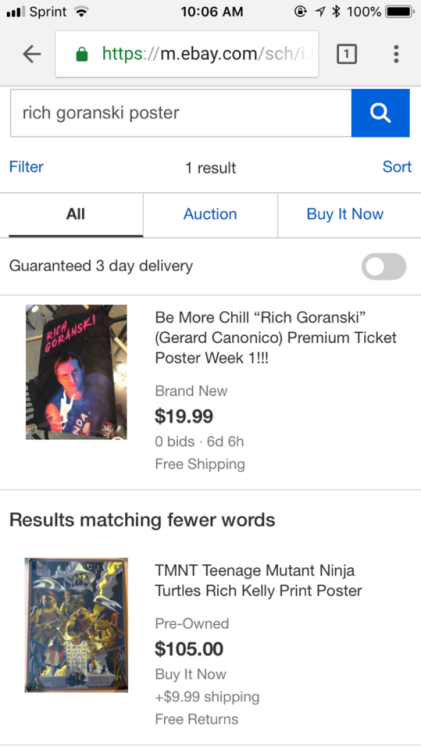Tap the blue search magnifier button
This screenshot has width=421, height=750.
point(380,113)
